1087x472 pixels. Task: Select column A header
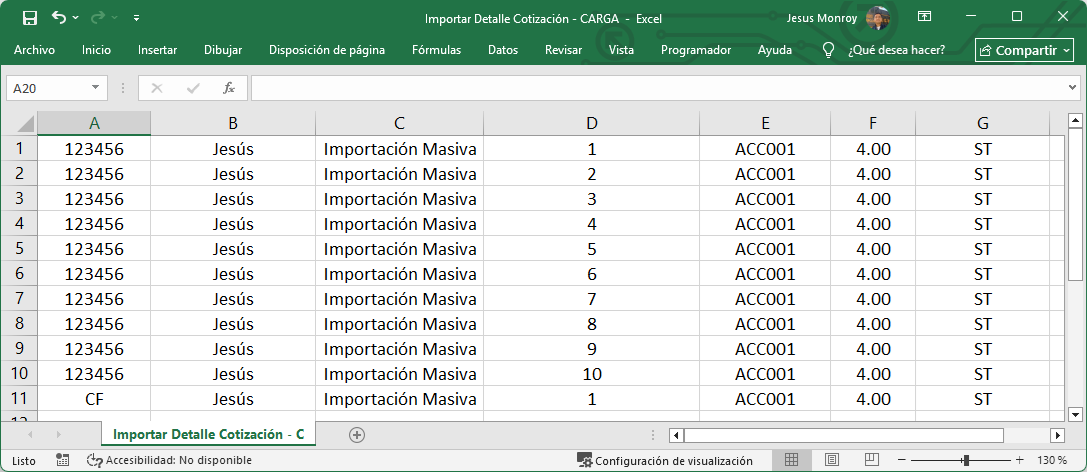(94, 123)
